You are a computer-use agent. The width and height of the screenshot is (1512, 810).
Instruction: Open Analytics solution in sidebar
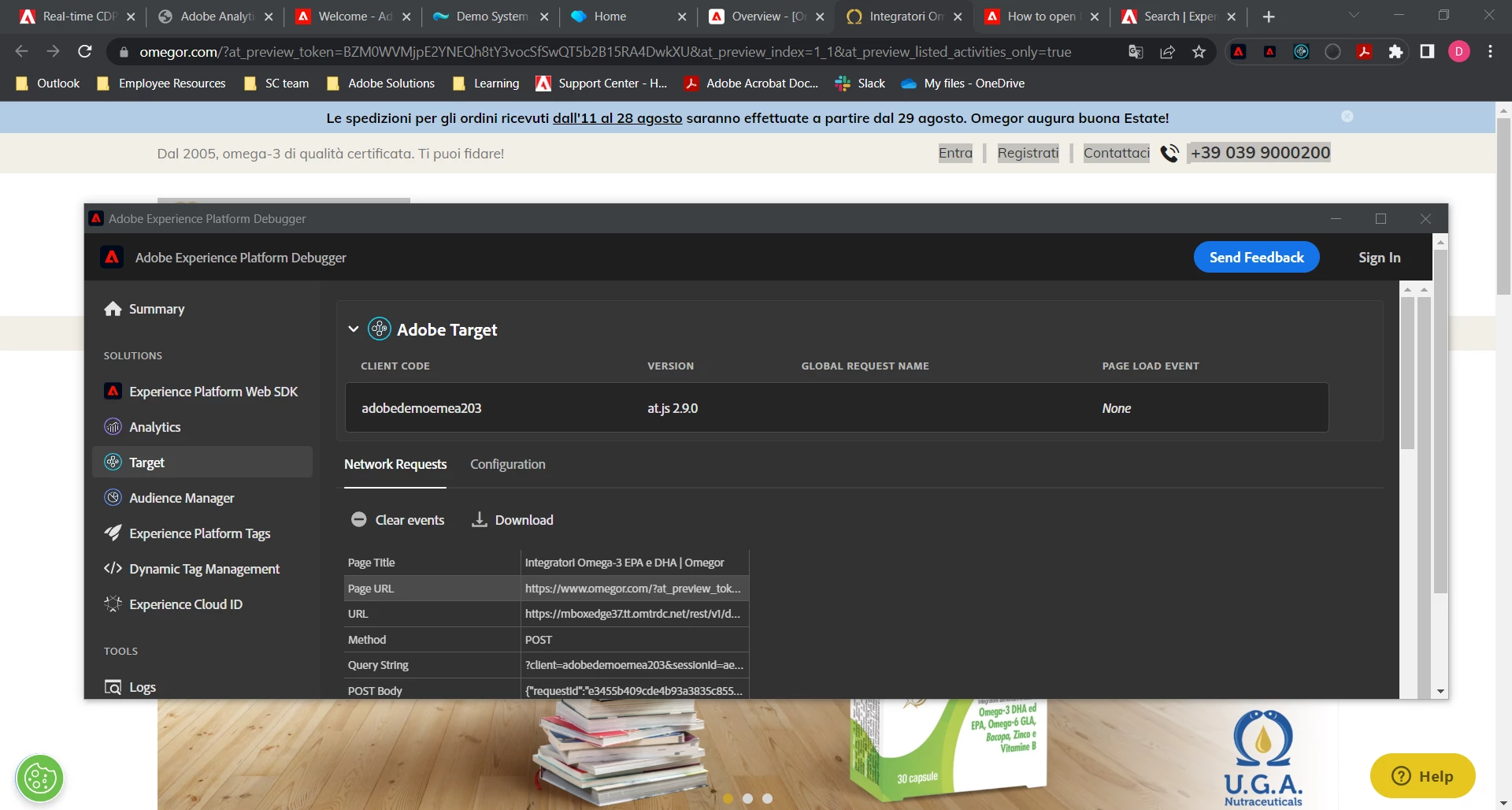[x=143, y=427]
